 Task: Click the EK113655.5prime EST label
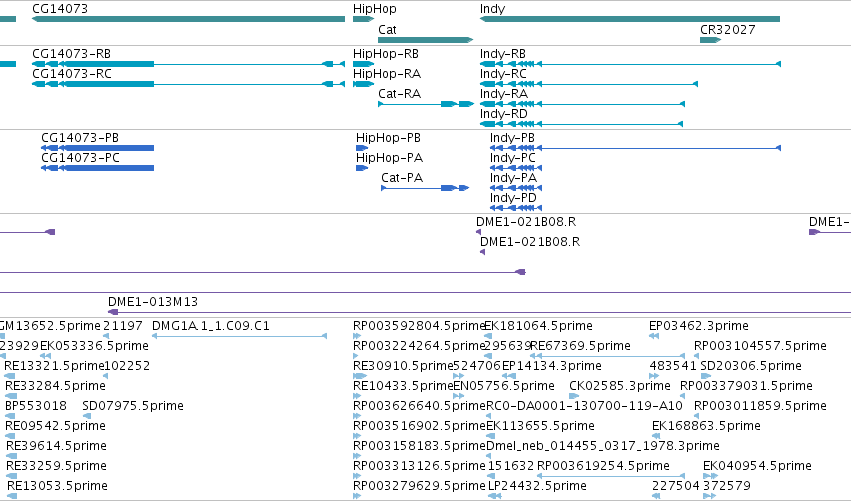point(540,426)
